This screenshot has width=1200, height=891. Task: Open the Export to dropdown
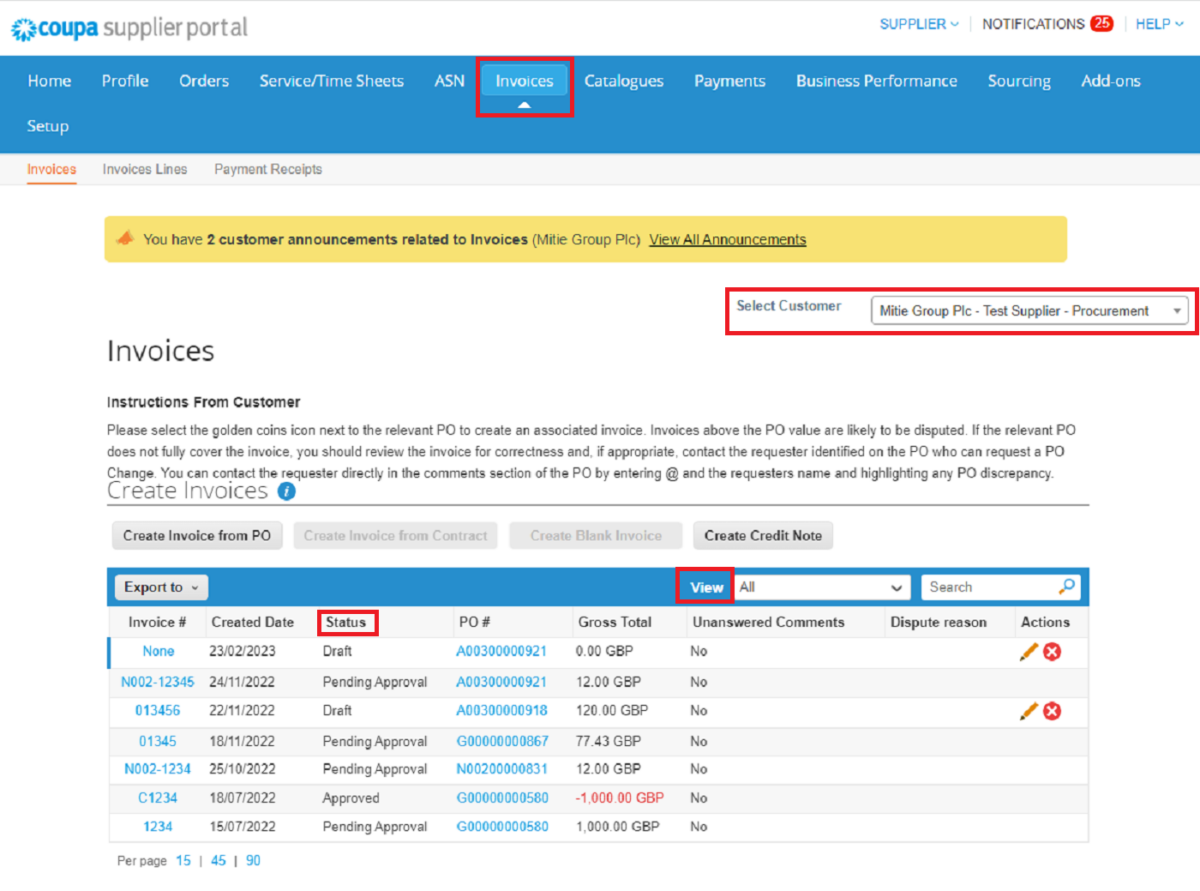[161, 588]
